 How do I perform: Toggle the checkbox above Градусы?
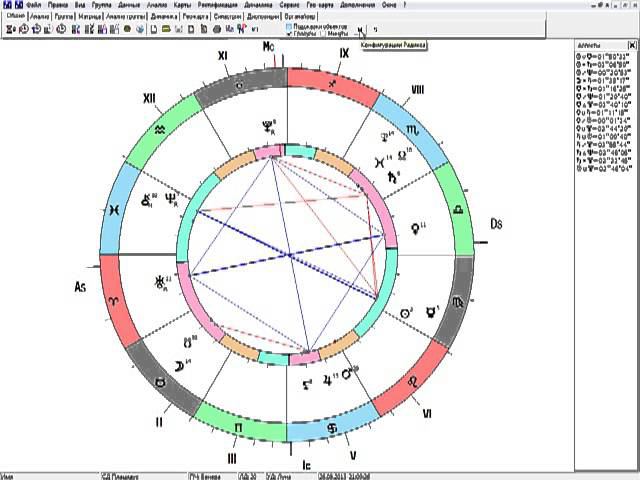click(289, 27)
